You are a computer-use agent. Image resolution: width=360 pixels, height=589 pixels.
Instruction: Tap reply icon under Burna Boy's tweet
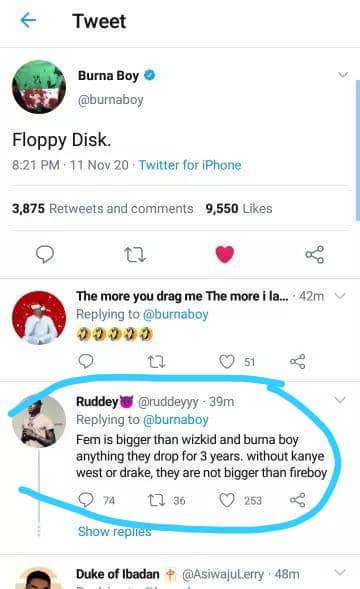click(45, 255)
